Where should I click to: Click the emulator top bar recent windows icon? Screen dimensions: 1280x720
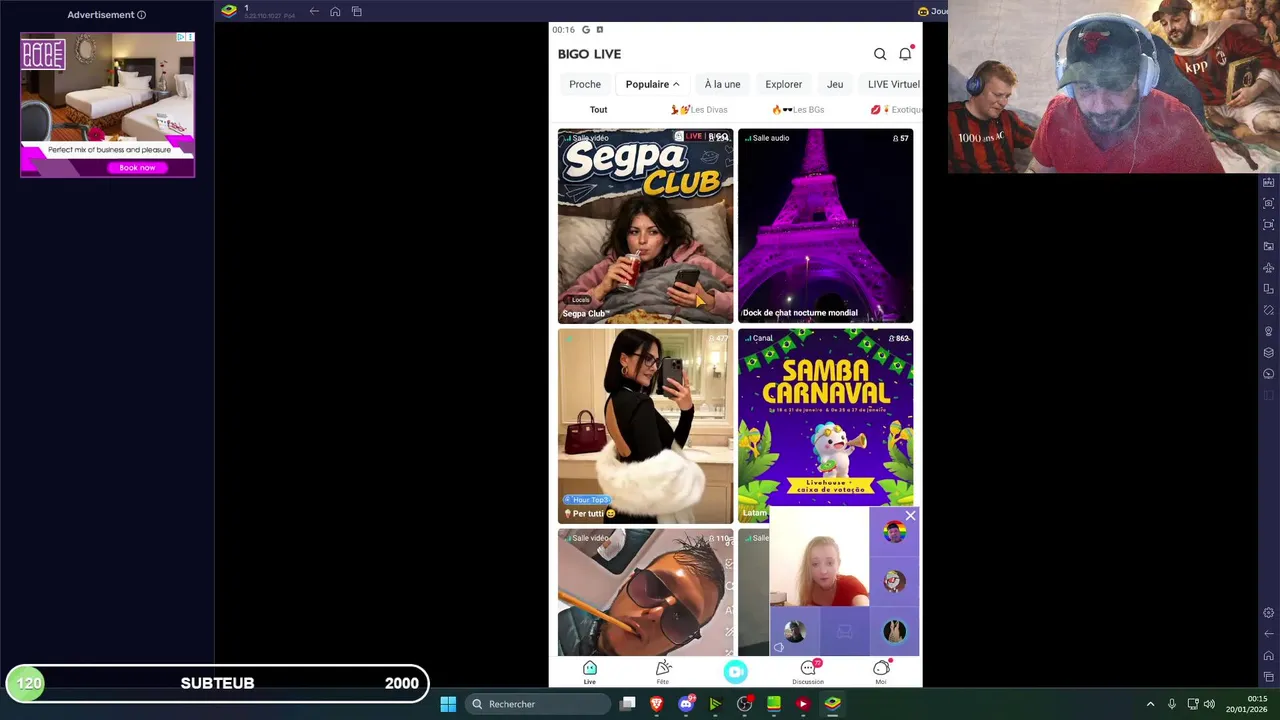point(357,11)
